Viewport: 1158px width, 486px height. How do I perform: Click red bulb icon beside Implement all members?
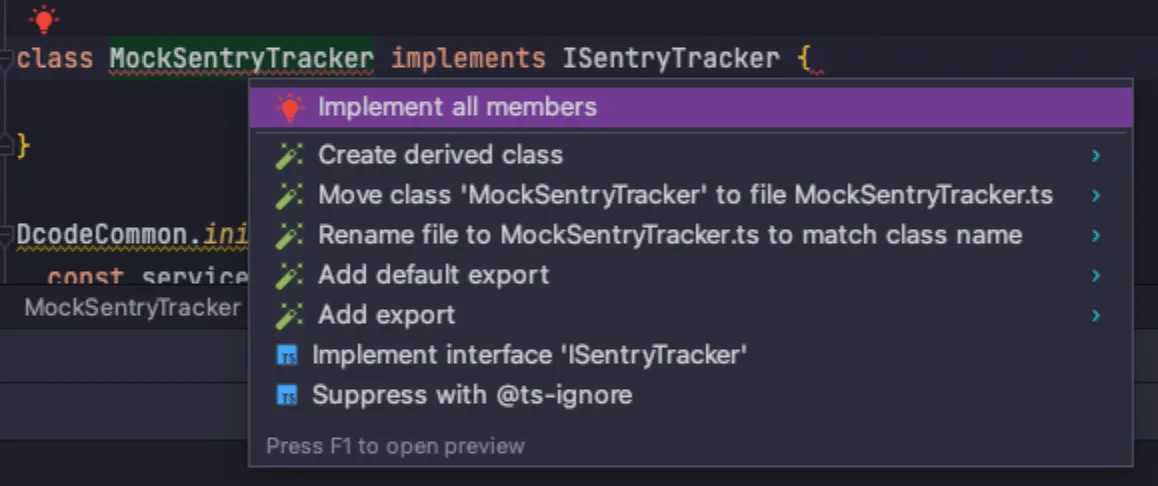pyautogui.click(x=289, y=108)
